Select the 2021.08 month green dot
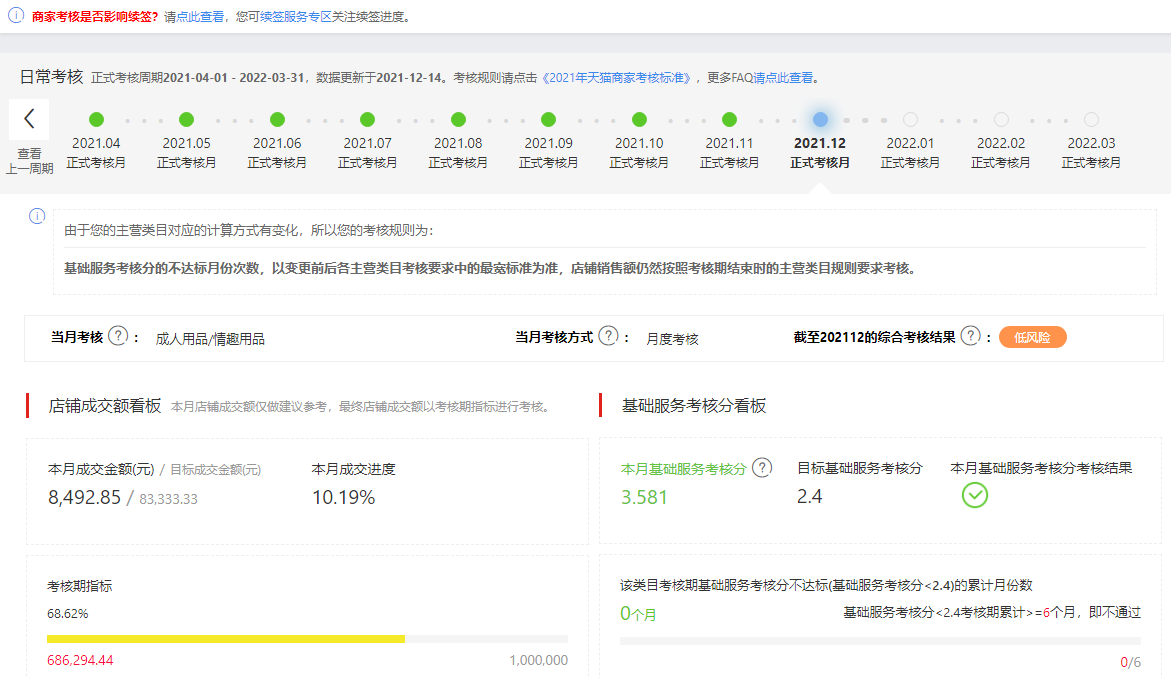Screen dimensions: 1171x678 tap(459, 119)
